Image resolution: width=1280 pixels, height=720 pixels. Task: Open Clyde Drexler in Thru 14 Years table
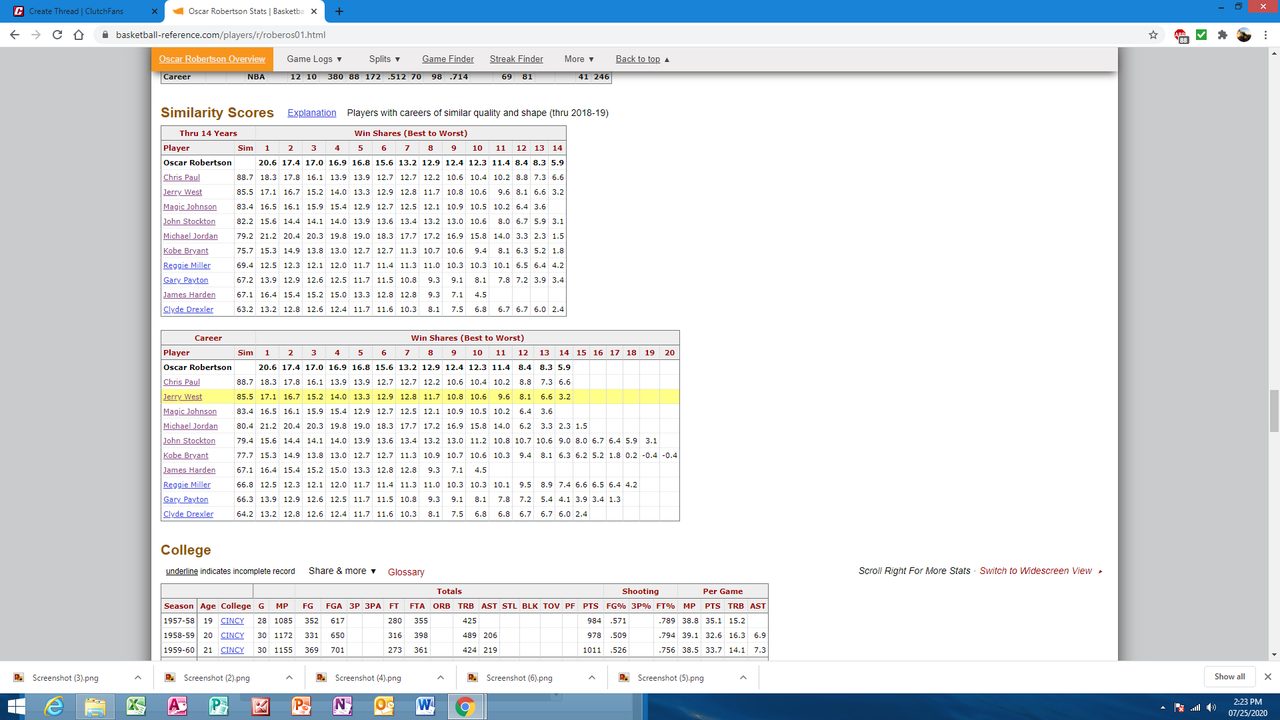point(188,309)
